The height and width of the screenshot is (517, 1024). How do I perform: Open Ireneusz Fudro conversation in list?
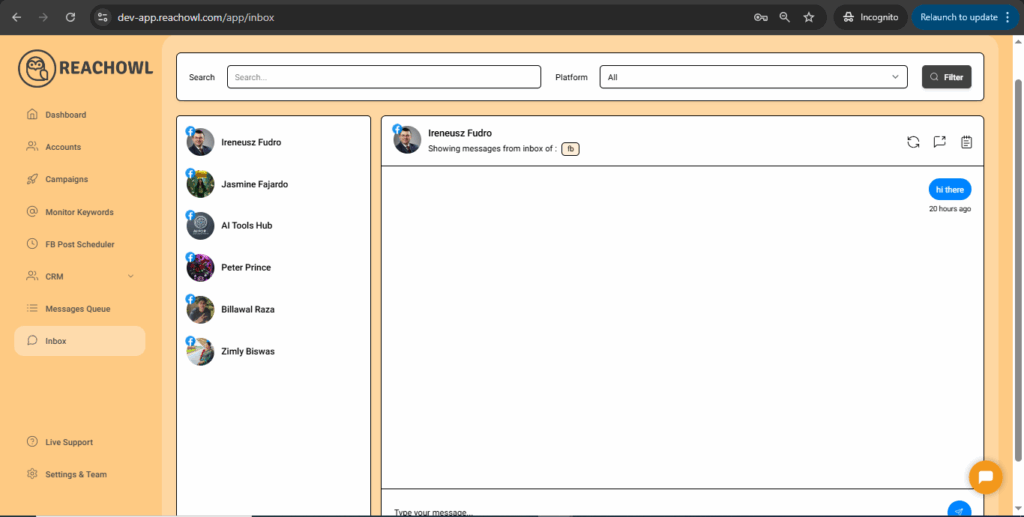pos(274,142)
